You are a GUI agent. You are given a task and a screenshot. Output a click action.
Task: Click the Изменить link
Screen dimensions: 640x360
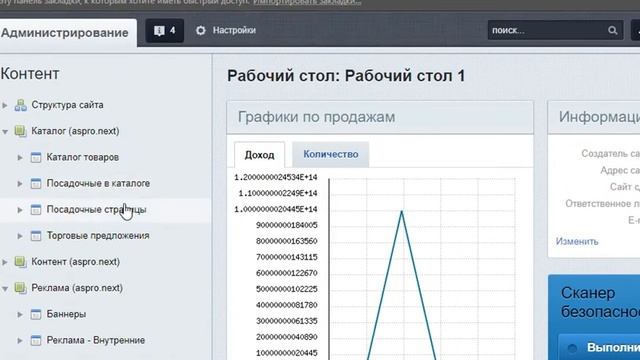click(577, 241)
